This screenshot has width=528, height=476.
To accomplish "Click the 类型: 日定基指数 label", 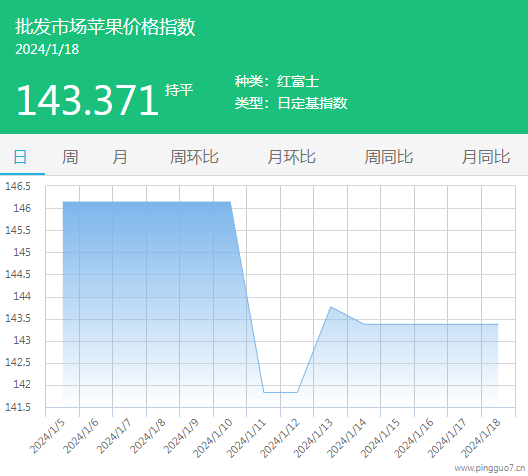I will 291,103.
